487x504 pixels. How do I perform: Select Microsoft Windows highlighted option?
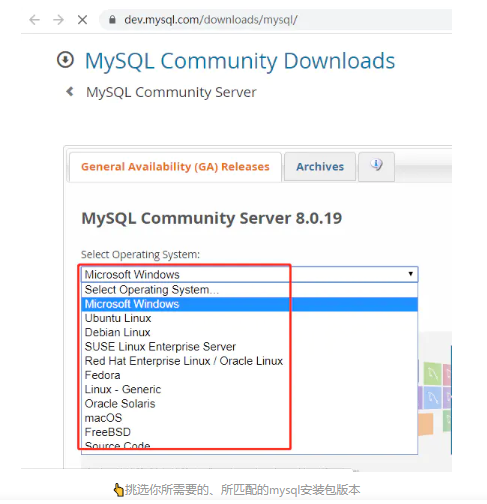coord(249,304)
